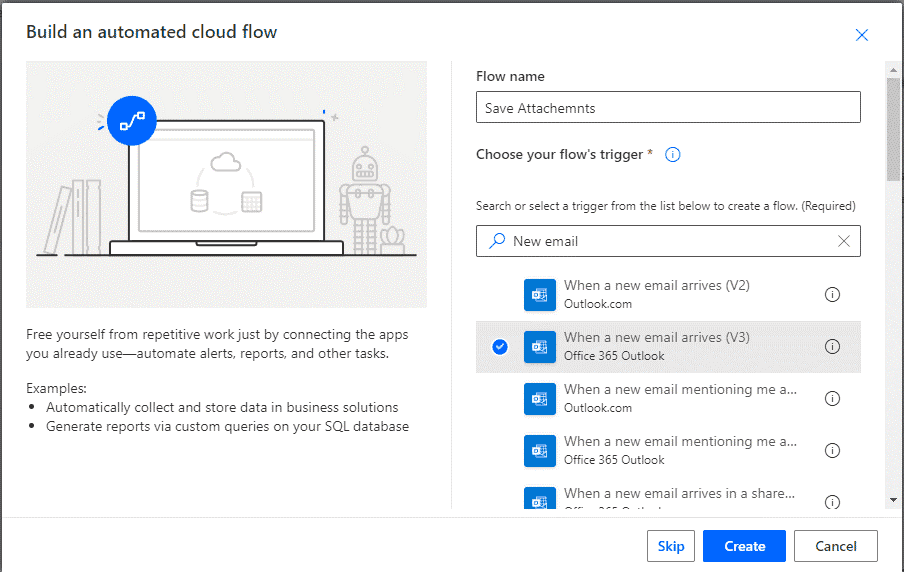Click the info icon beside When a new email arrives (V3)
The height and width of the screenshot is (572, 904).
pyautogui.click(x=832, y=346)
